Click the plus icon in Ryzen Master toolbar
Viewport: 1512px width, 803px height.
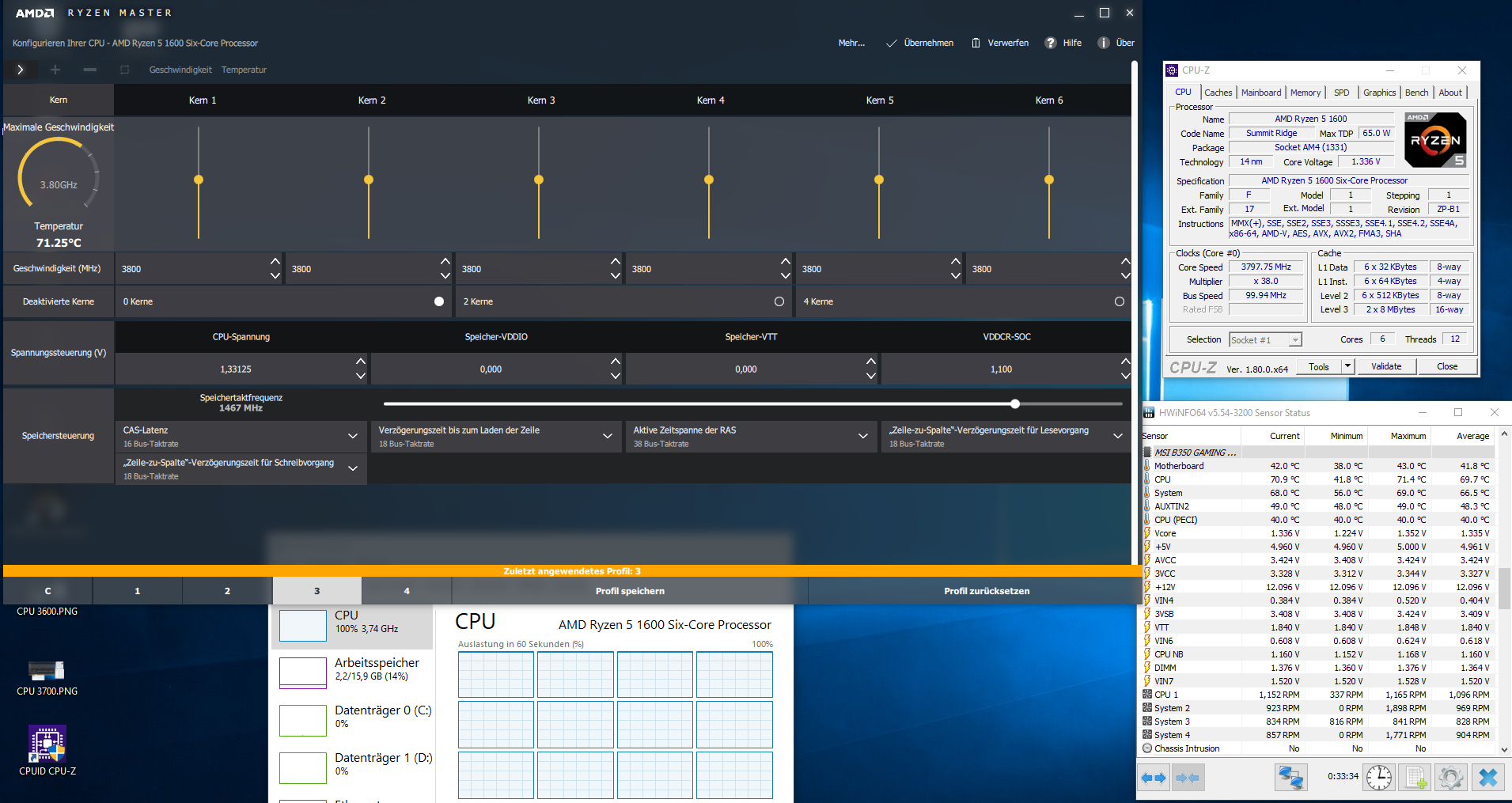[x=55, y=70]
